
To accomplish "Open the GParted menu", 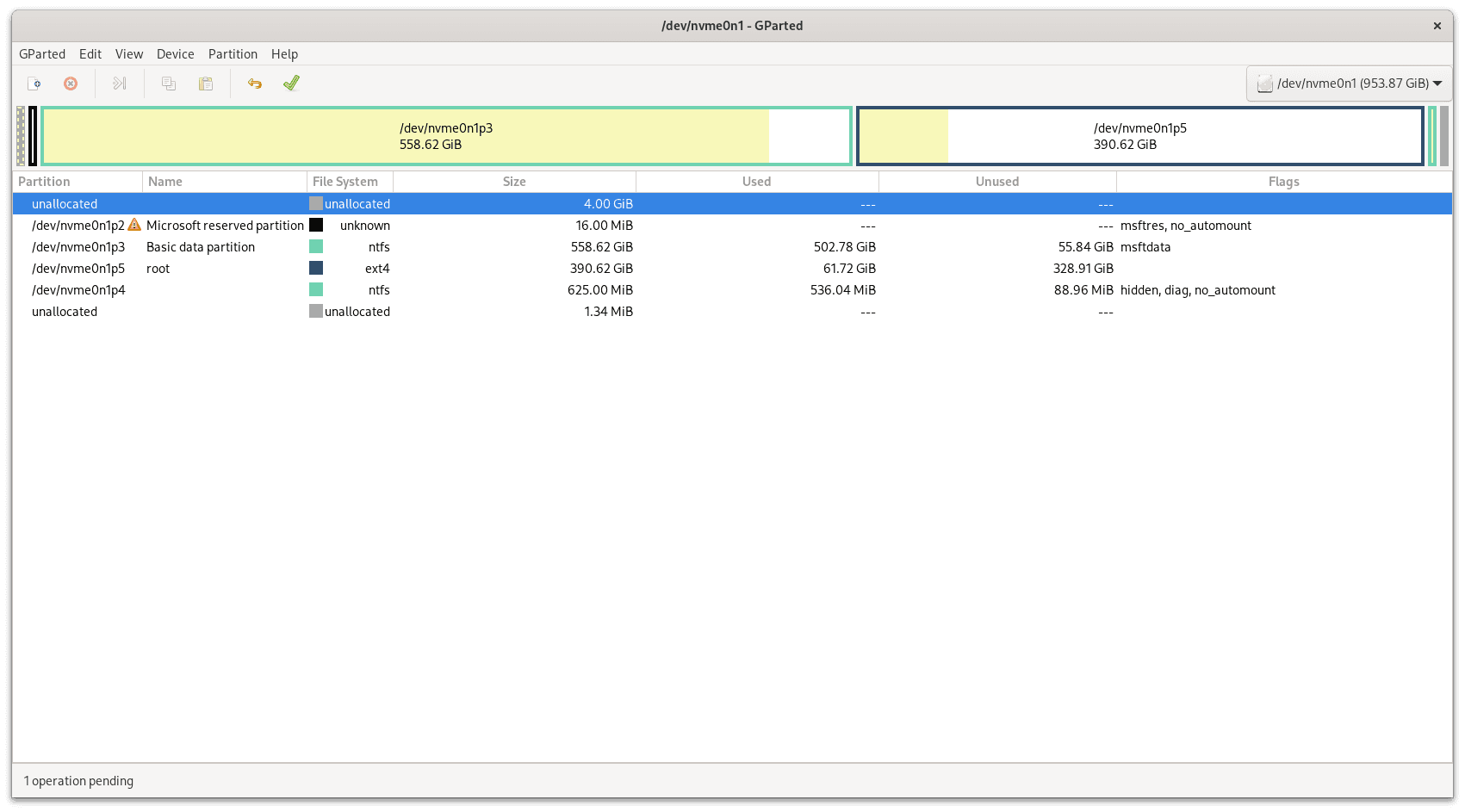I will pos(42,53).
